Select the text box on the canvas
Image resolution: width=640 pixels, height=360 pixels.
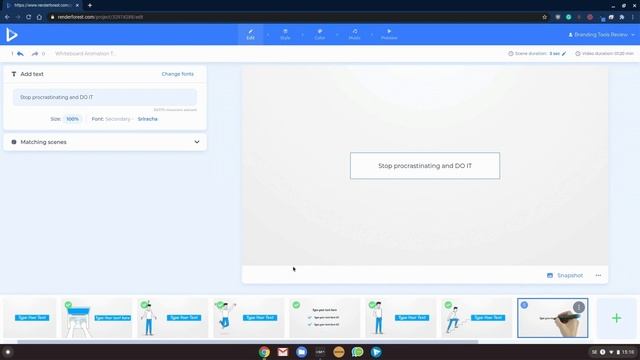pos(425,166)
